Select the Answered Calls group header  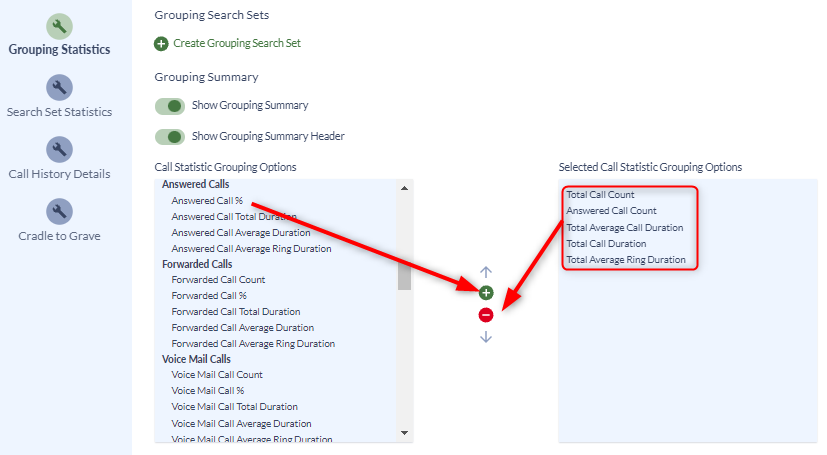(196, 184)
